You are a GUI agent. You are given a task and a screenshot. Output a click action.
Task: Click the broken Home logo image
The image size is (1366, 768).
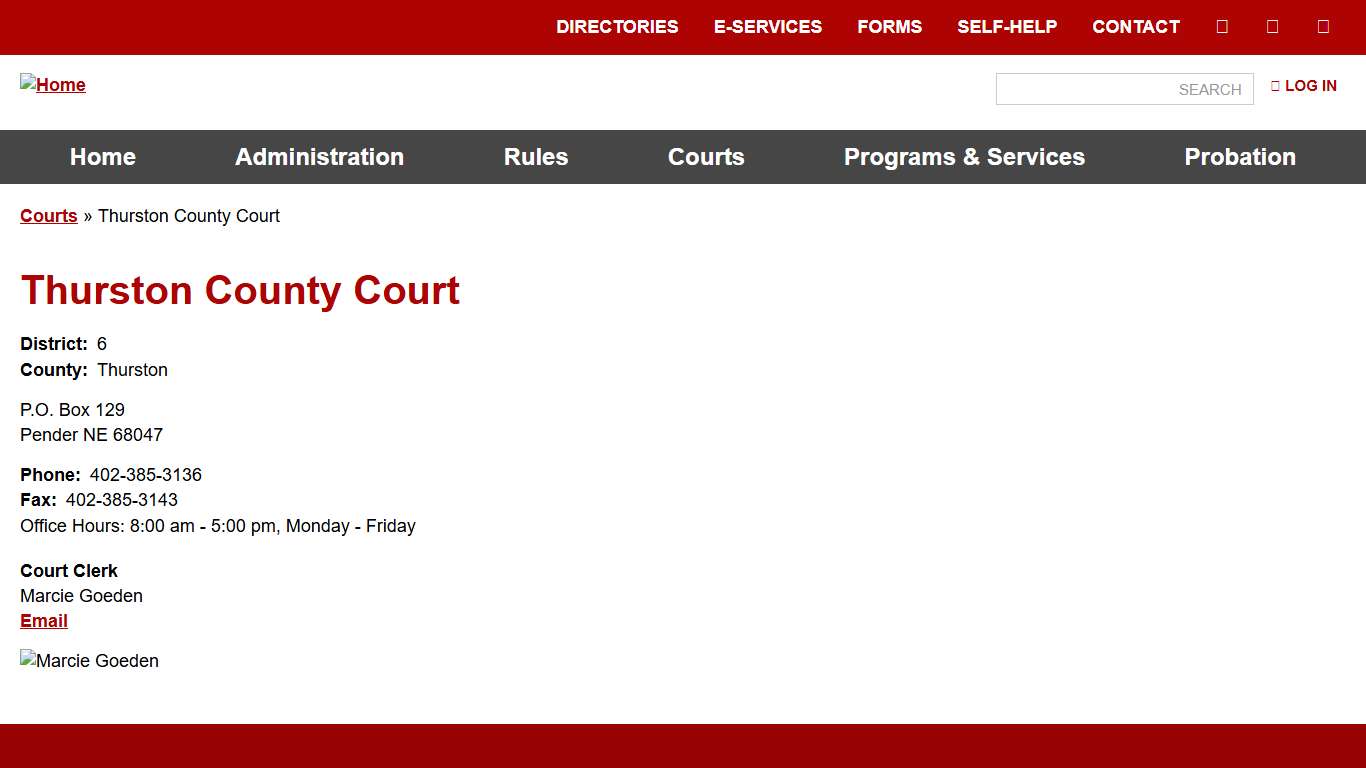click(52, 85)
